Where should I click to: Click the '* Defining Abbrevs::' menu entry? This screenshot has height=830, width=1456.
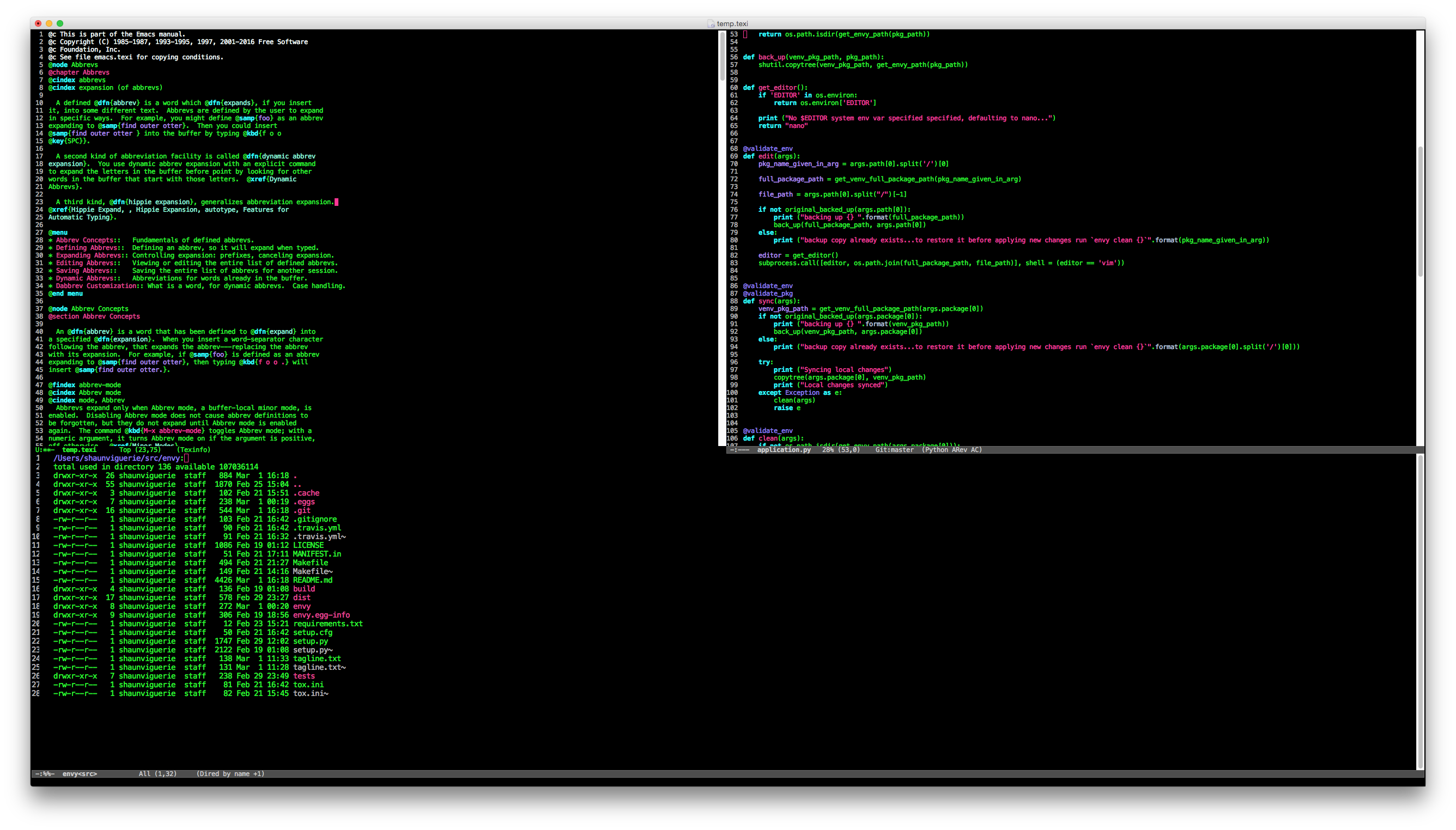pyautogui.click(x=86, y=248)
